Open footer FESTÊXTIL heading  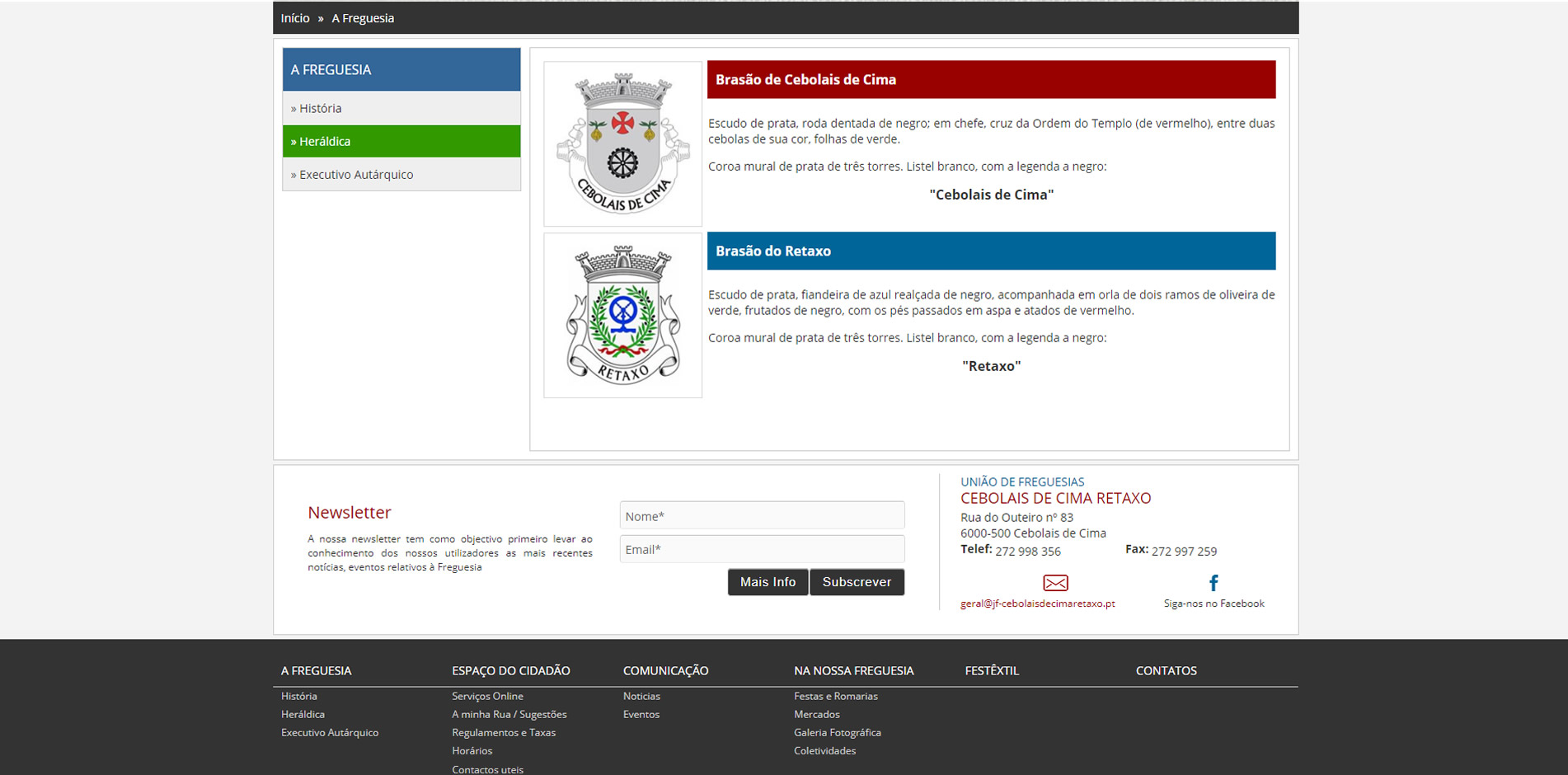pyautogui.click(x=992, y=670)
